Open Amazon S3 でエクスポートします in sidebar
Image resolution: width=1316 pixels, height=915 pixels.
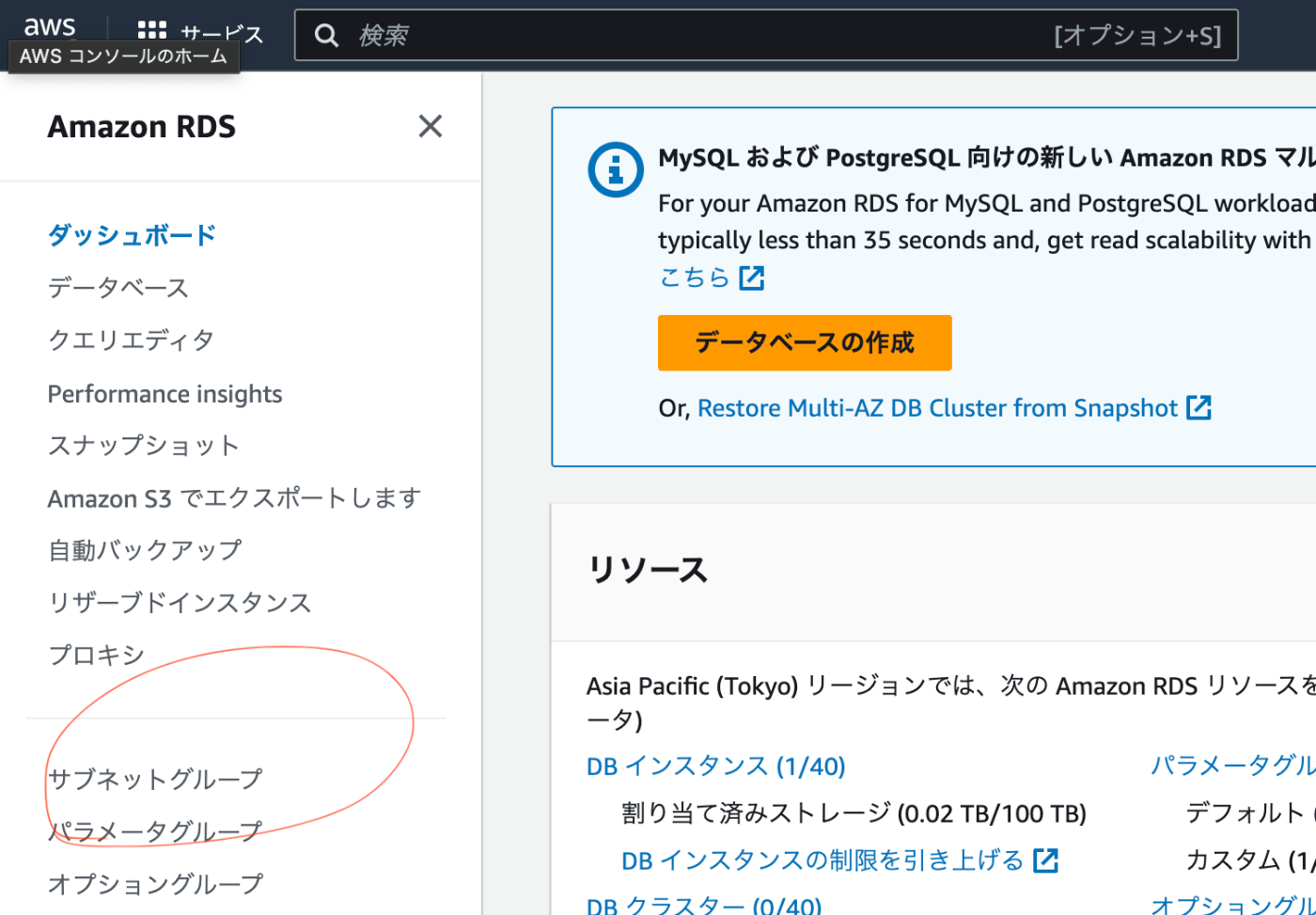[234, 498]
